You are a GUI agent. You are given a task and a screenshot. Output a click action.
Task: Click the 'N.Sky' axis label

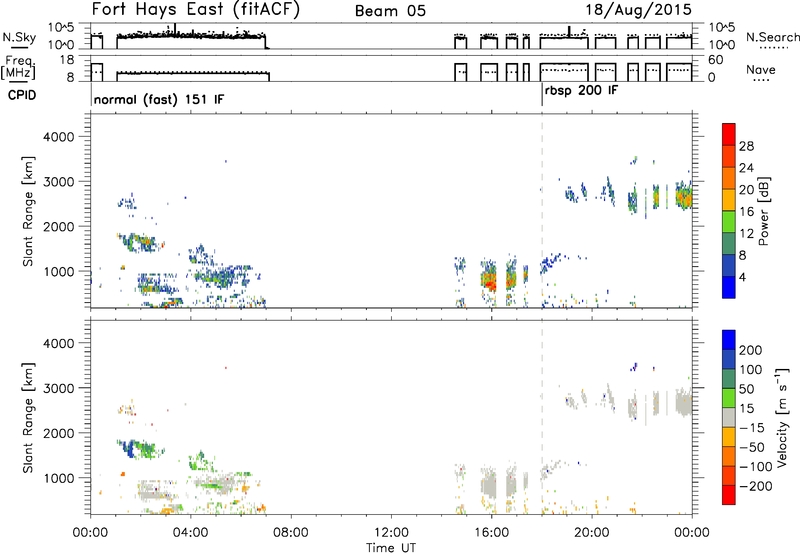coord(19,37)
